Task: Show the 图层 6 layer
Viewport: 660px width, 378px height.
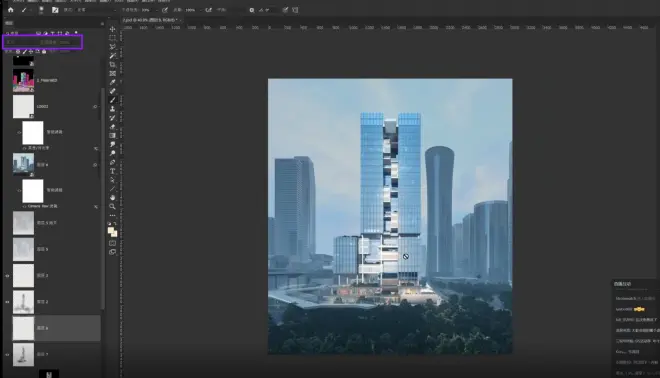Action: coord(7,328)
